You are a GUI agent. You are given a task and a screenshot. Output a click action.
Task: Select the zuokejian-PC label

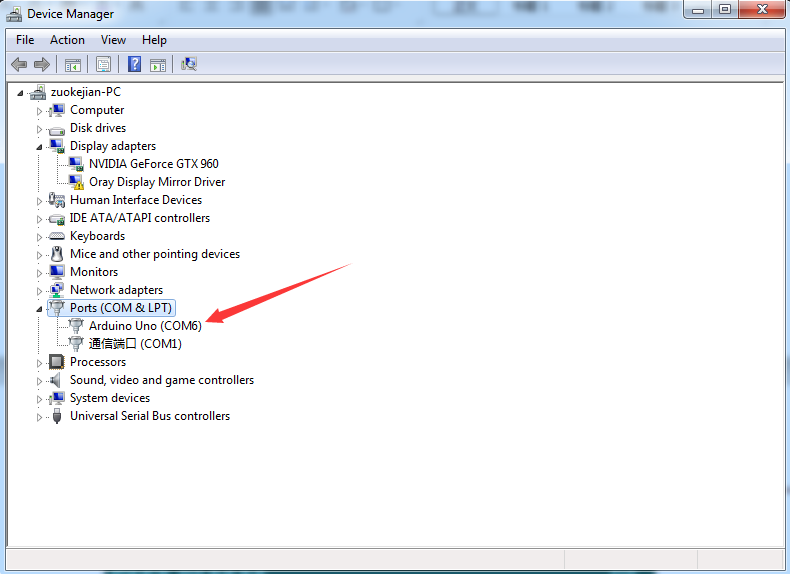(x=86, y=92)
